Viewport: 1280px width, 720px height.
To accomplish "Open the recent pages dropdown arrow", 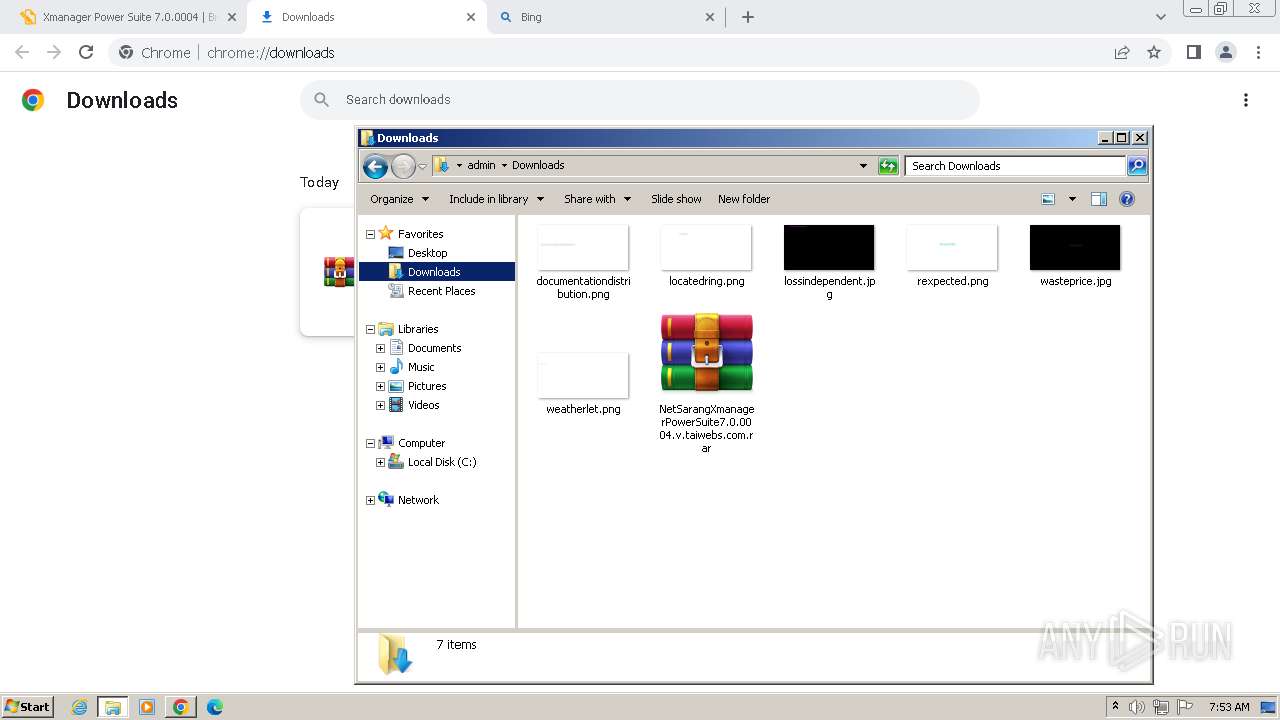I will click(423, 166).
